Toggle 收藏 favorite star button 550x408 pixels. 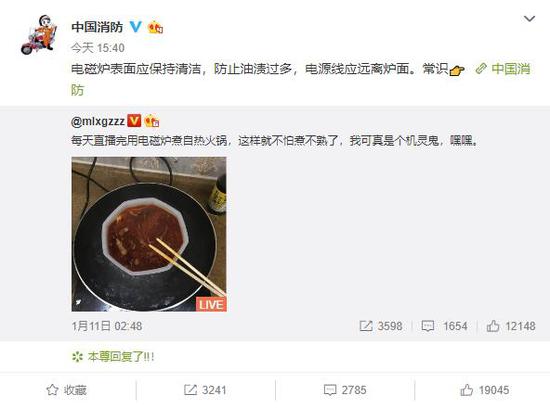67,390
